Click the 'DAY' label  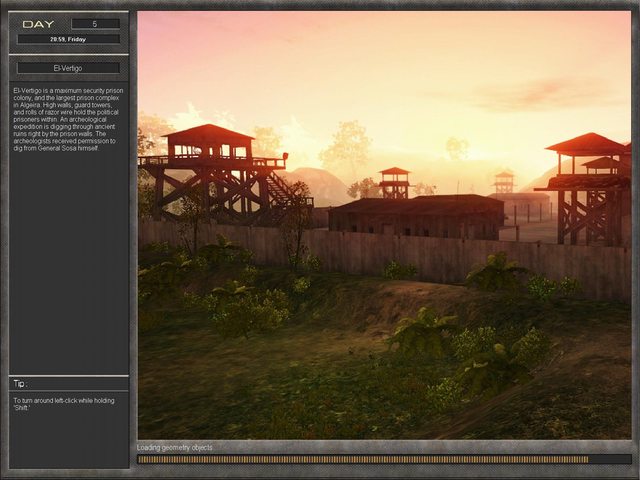pyautogui.click(x=38, y=24)
